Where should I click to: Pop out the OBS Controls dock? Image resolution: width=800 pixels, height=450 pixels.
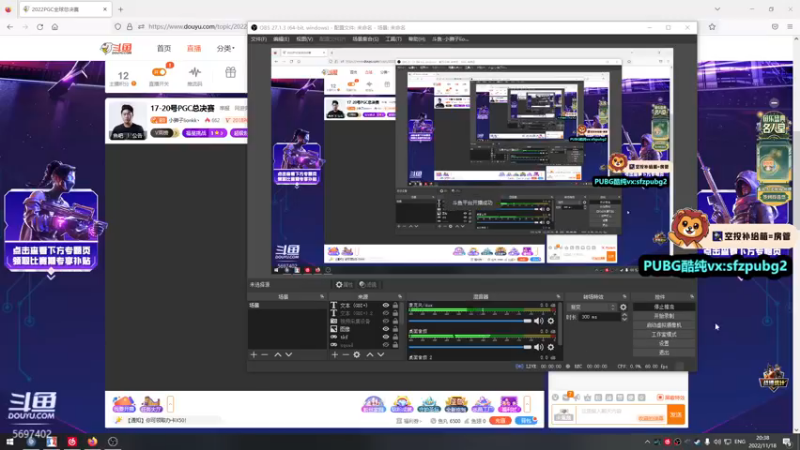(x=692, y=296)
